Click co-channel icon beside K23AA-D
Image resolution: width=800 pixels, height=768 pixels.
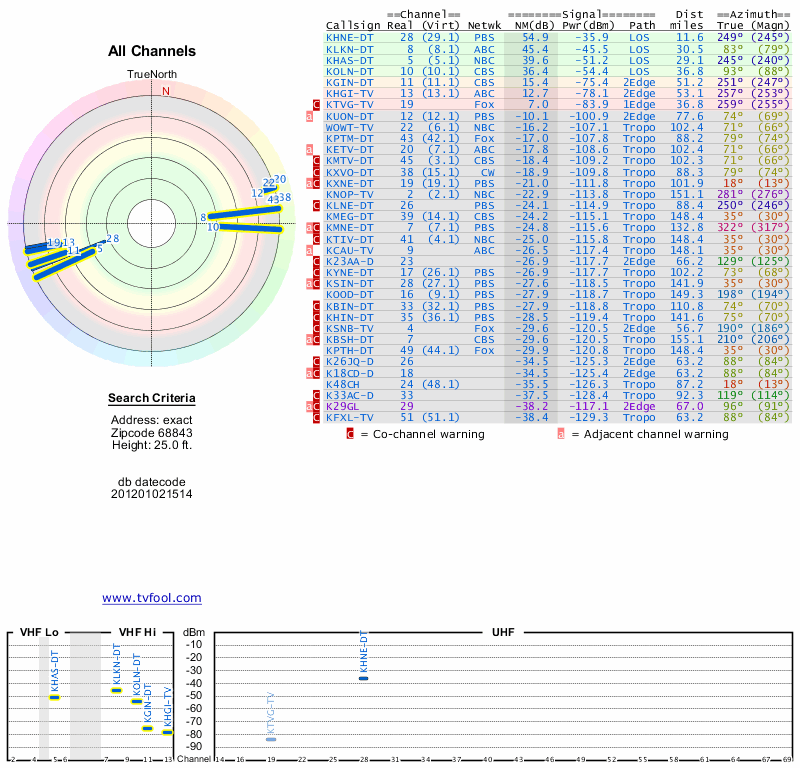pos(317,261)
